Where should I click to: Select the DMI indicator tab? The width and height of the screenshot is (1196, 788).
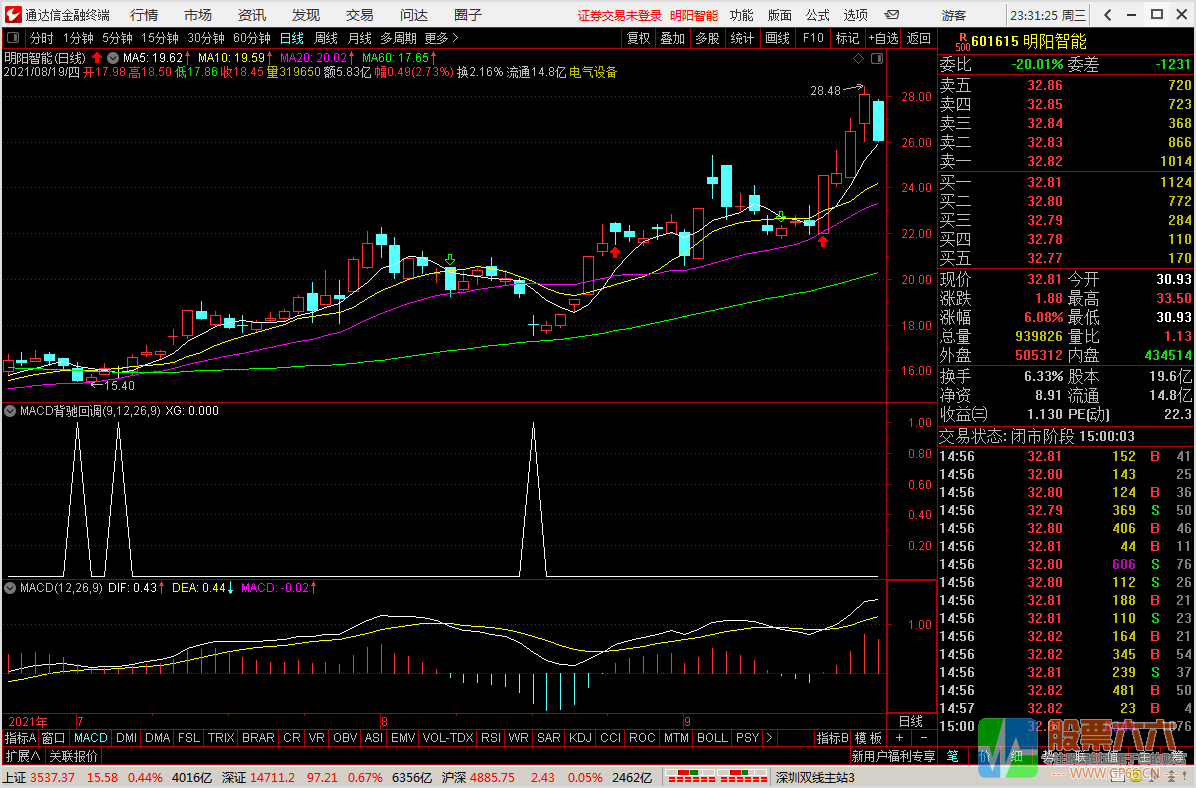(x=126, y=738)
